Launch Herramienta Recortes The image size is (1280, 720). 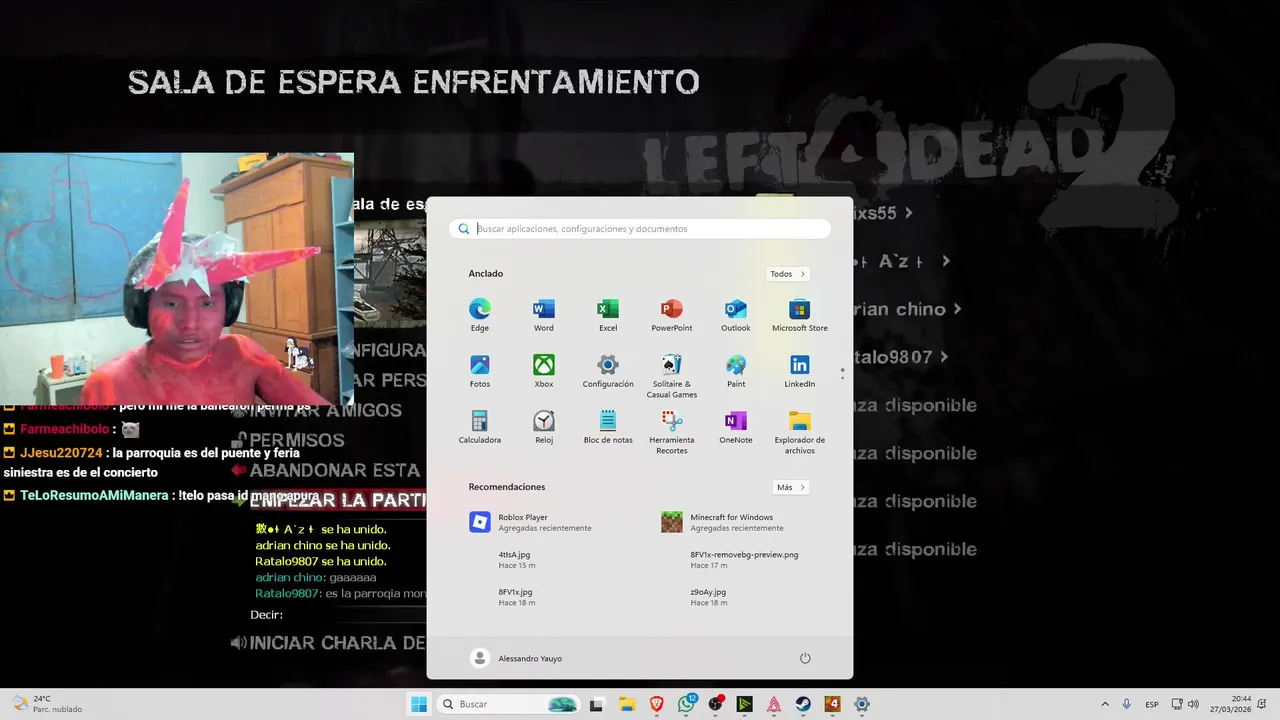coord(672,432)
